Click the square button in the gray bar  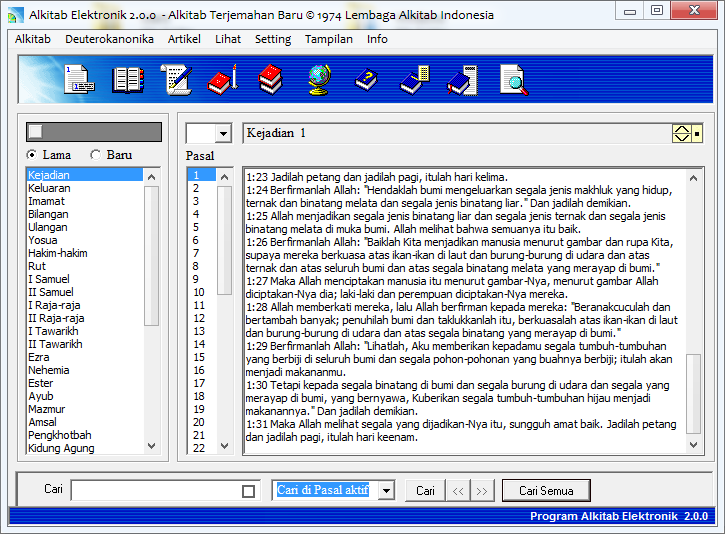[35, 132]
